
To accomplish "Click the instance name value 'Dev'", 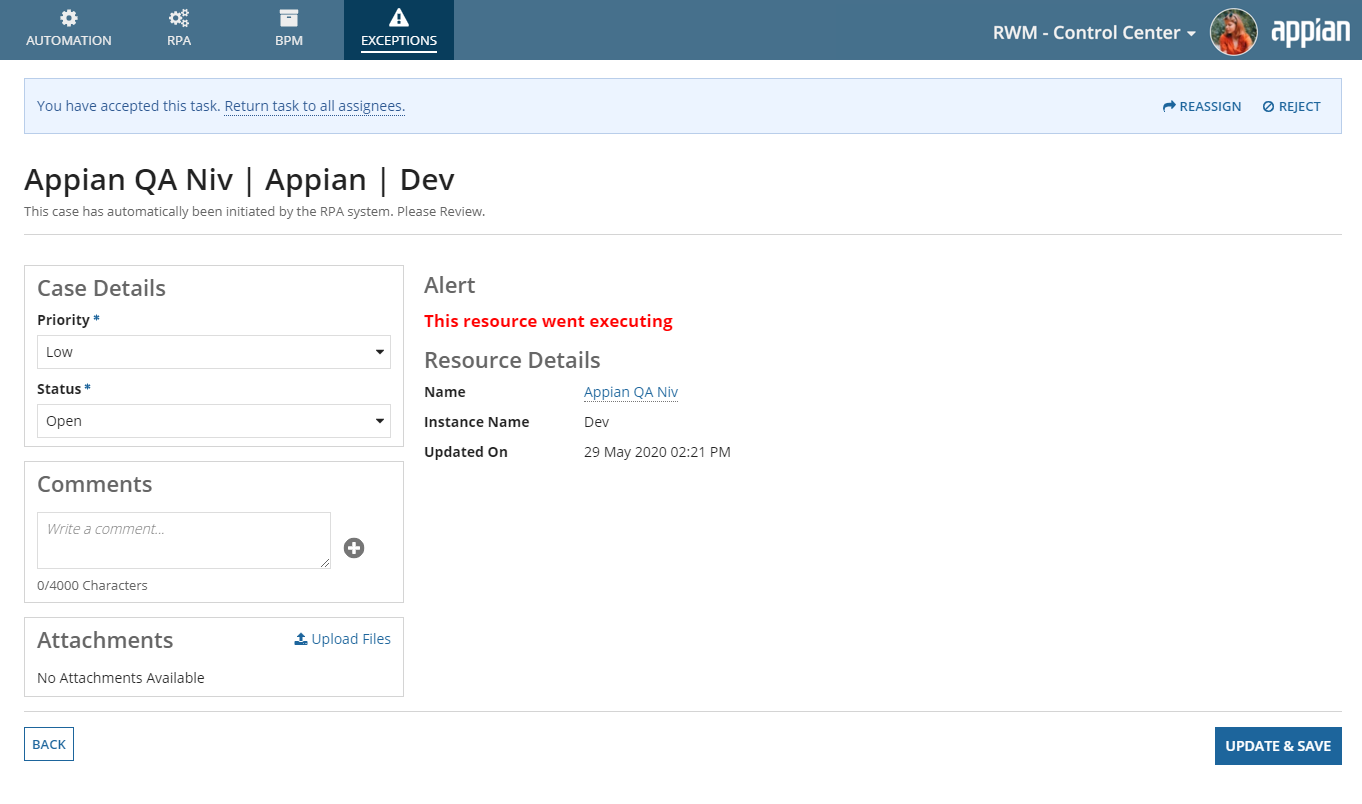I will pyautogui.click(x=596, y=422).
